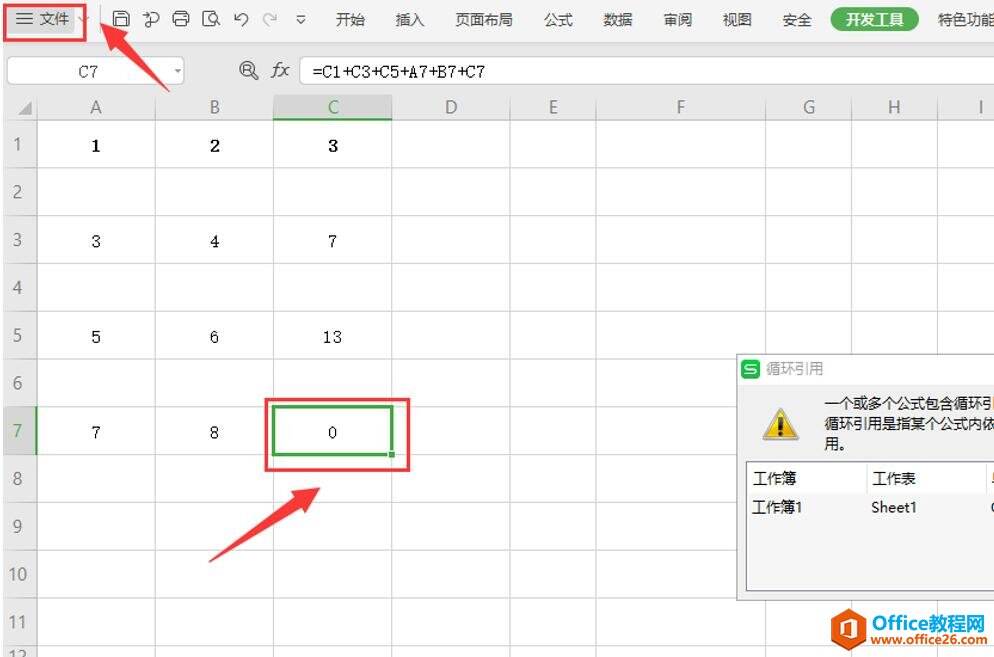Open the 安全 tab
The width and height of the screenshot is (994, 657).
tap(797, 20)
